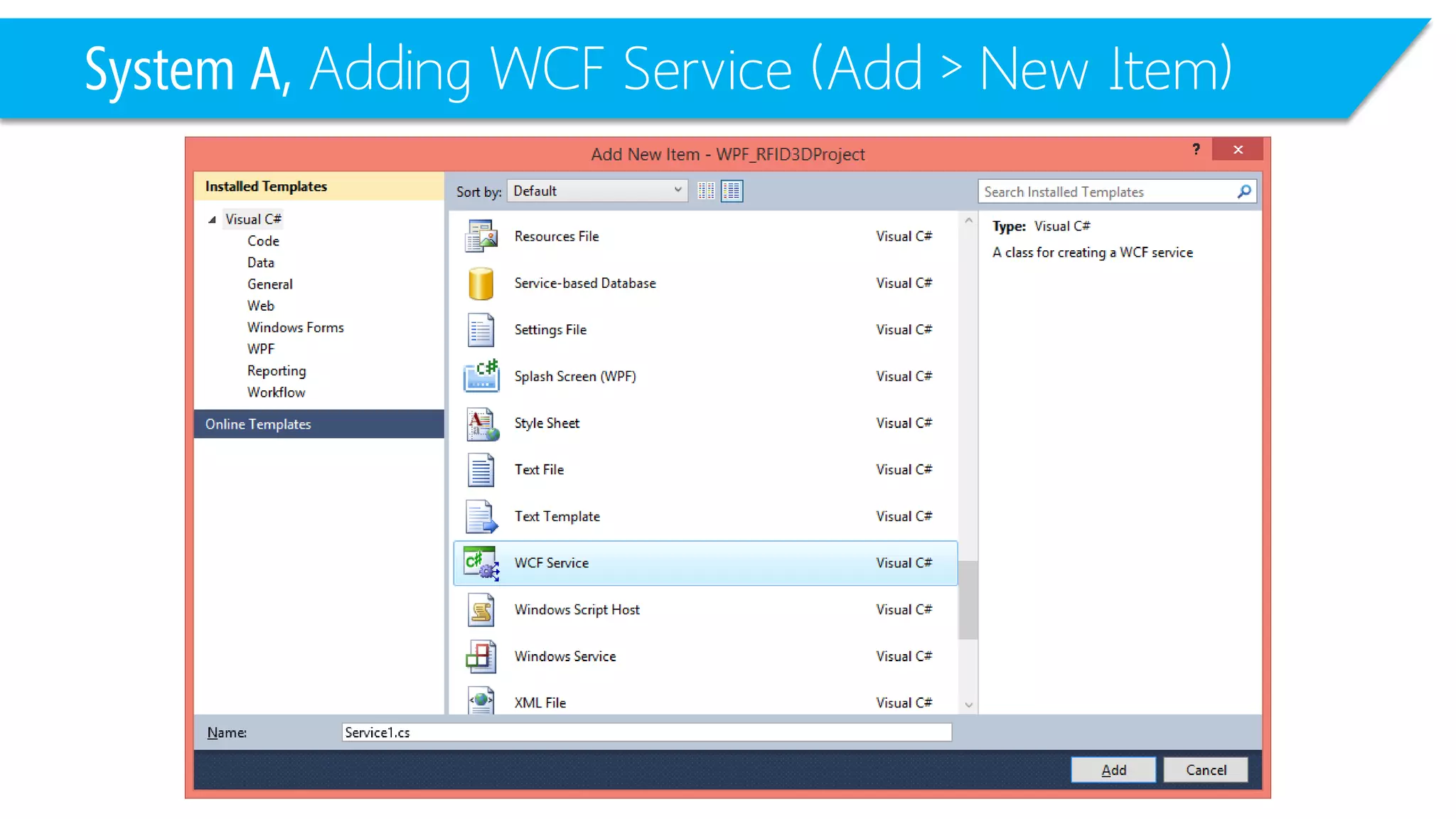Select the Splash Screen (WPF) label
The height and width of the screenshot is (819, 1456).
point(575,376)
